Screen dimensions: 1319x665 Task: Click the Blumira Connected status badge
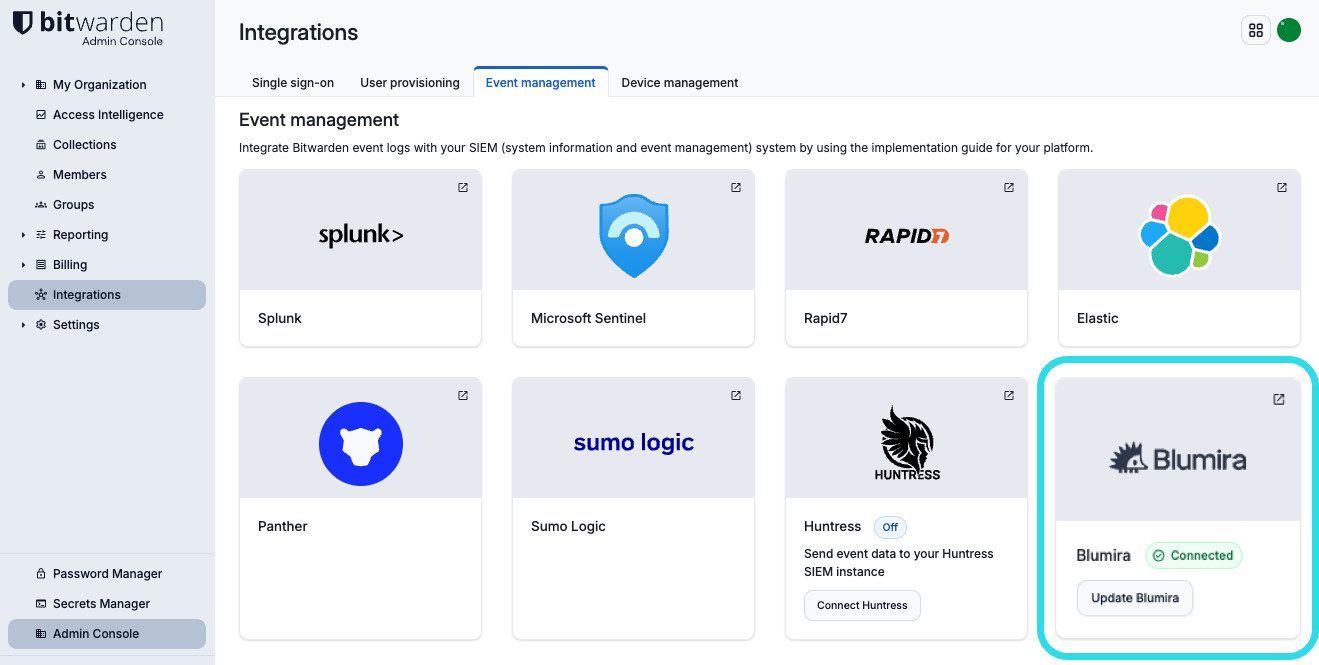tap(1193, 556)
